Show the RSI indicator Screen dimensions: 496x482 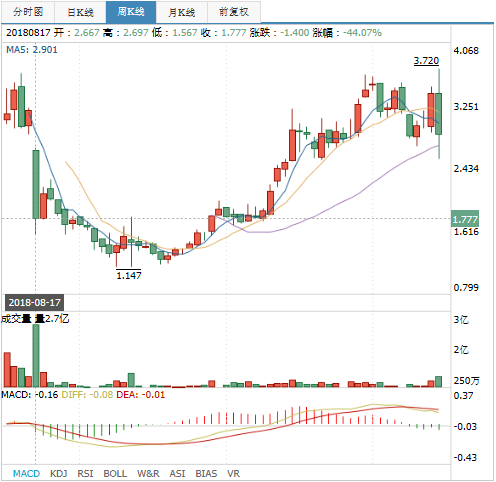click(85, 473)
